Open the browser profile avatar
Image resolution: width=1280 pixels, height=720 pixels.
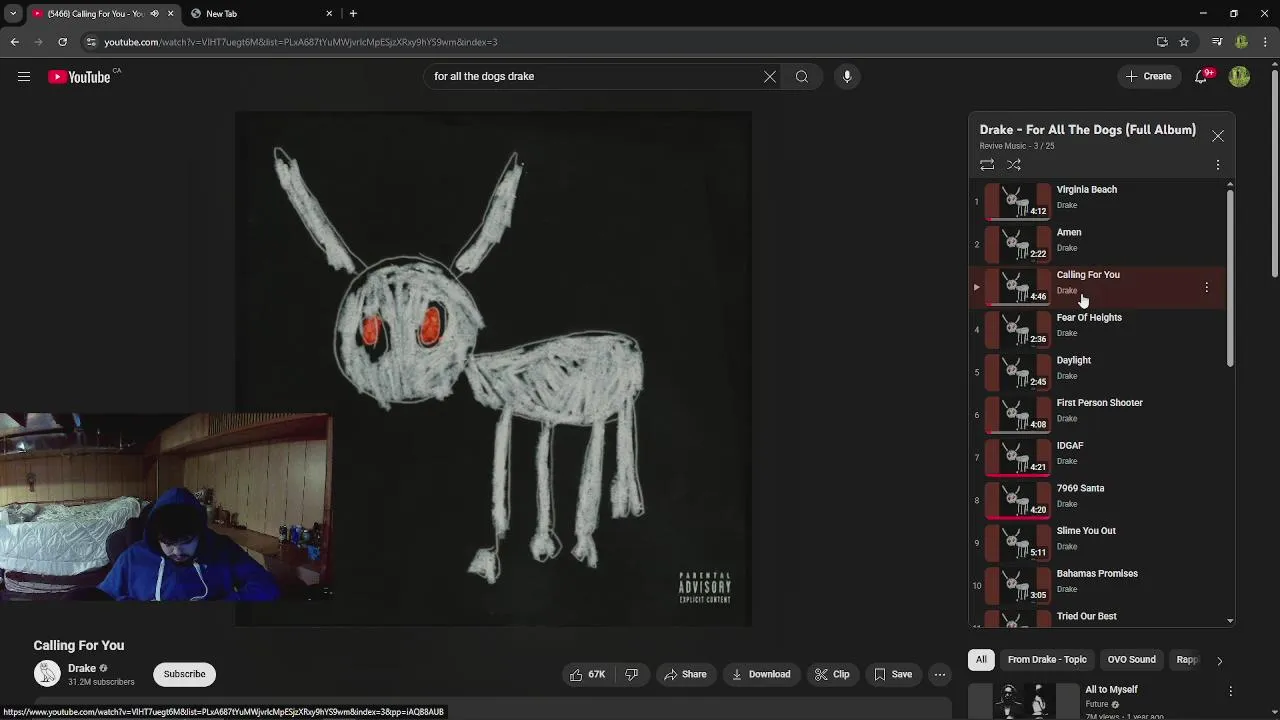[x=1241, y=42]
